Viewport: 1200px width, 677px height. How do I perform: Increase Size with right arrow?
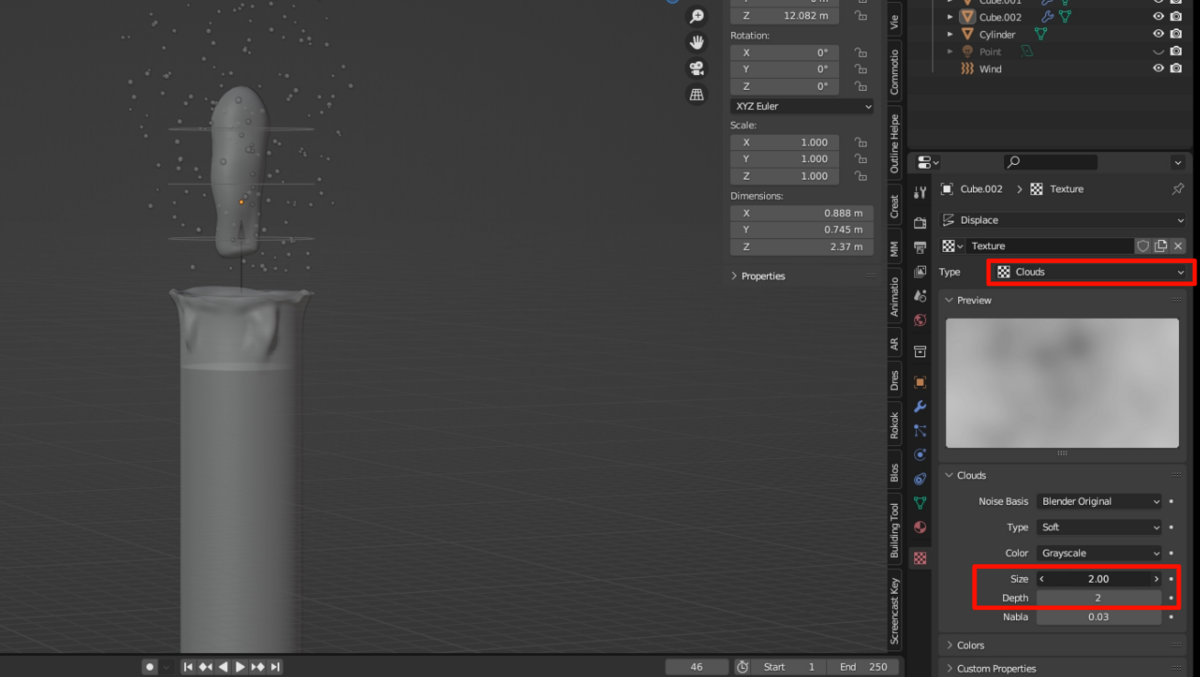click(x=1156, y=579)
